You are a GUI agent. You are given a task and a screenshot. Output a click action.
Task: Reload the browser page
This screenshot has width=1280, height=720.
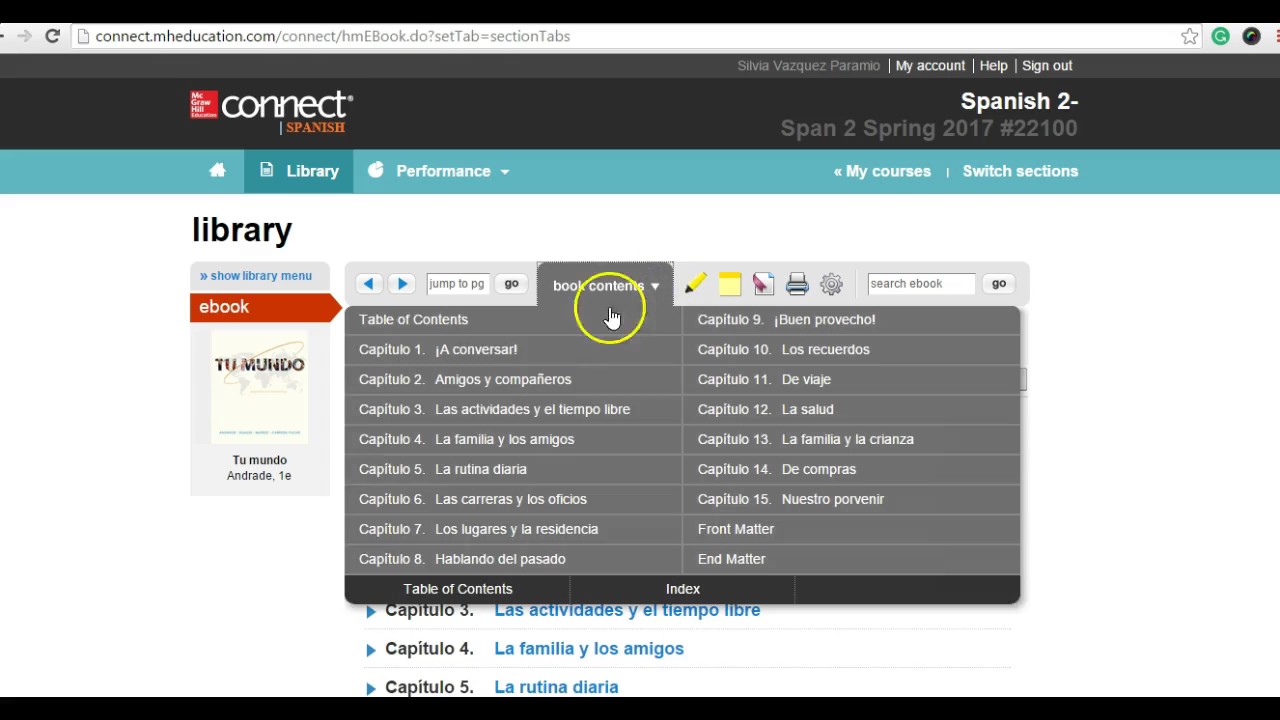(x=53, y=36)
